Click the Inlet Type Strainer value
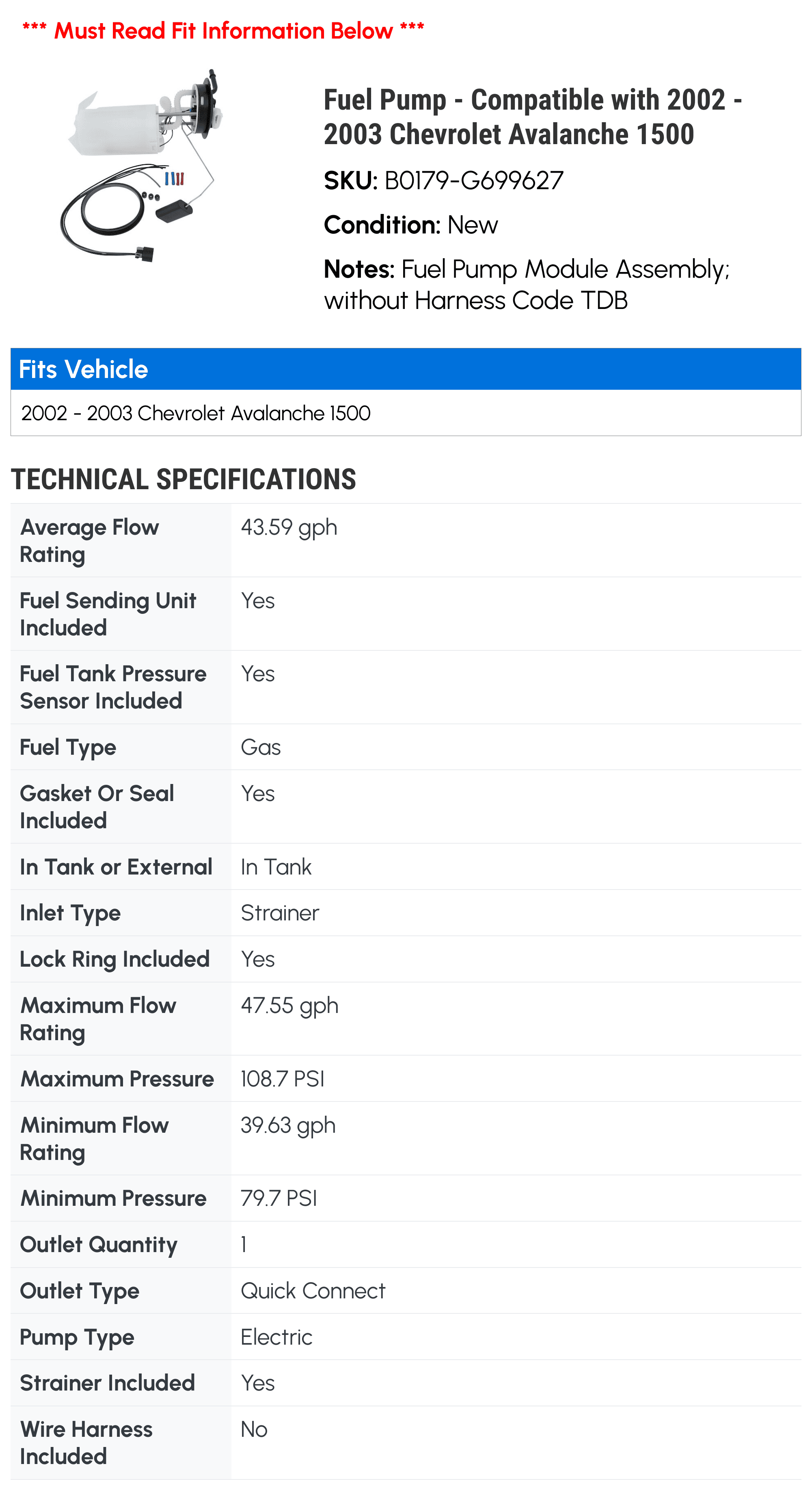This screenshot has width=812, height=1490. point(280,913)
